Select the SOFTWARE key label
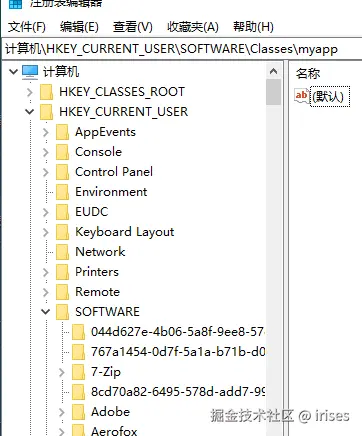This screenshot has width=362, height=436. point(107,312)
